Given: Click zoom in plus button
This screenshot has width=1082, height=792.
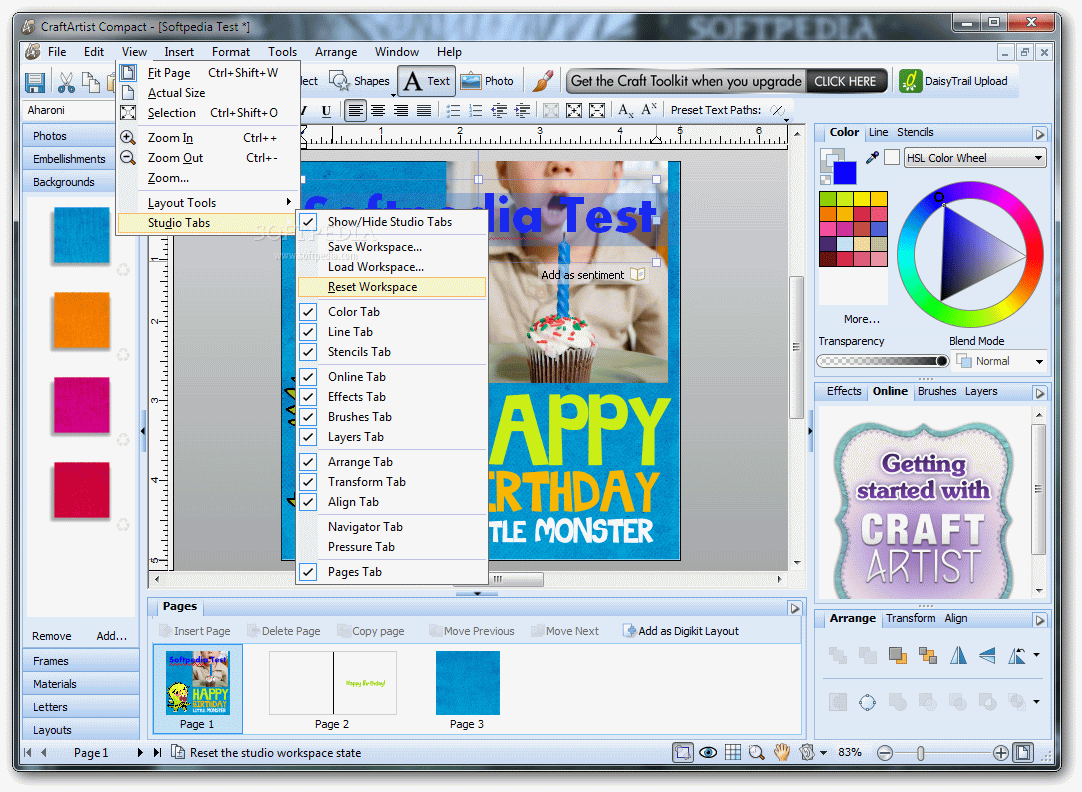Looking at the screenshot, I should click(x=1001, y=753).
